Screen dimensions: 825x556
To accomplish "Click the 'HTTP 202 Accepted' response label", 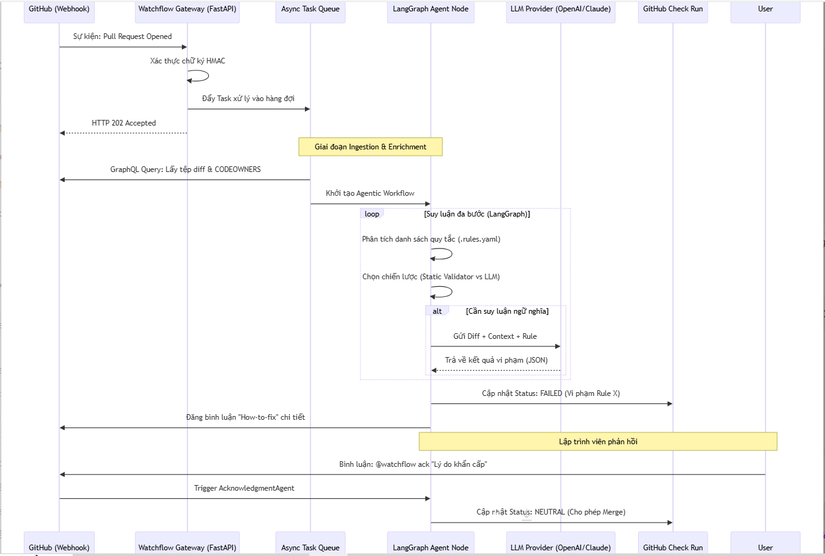I will 124,123.
